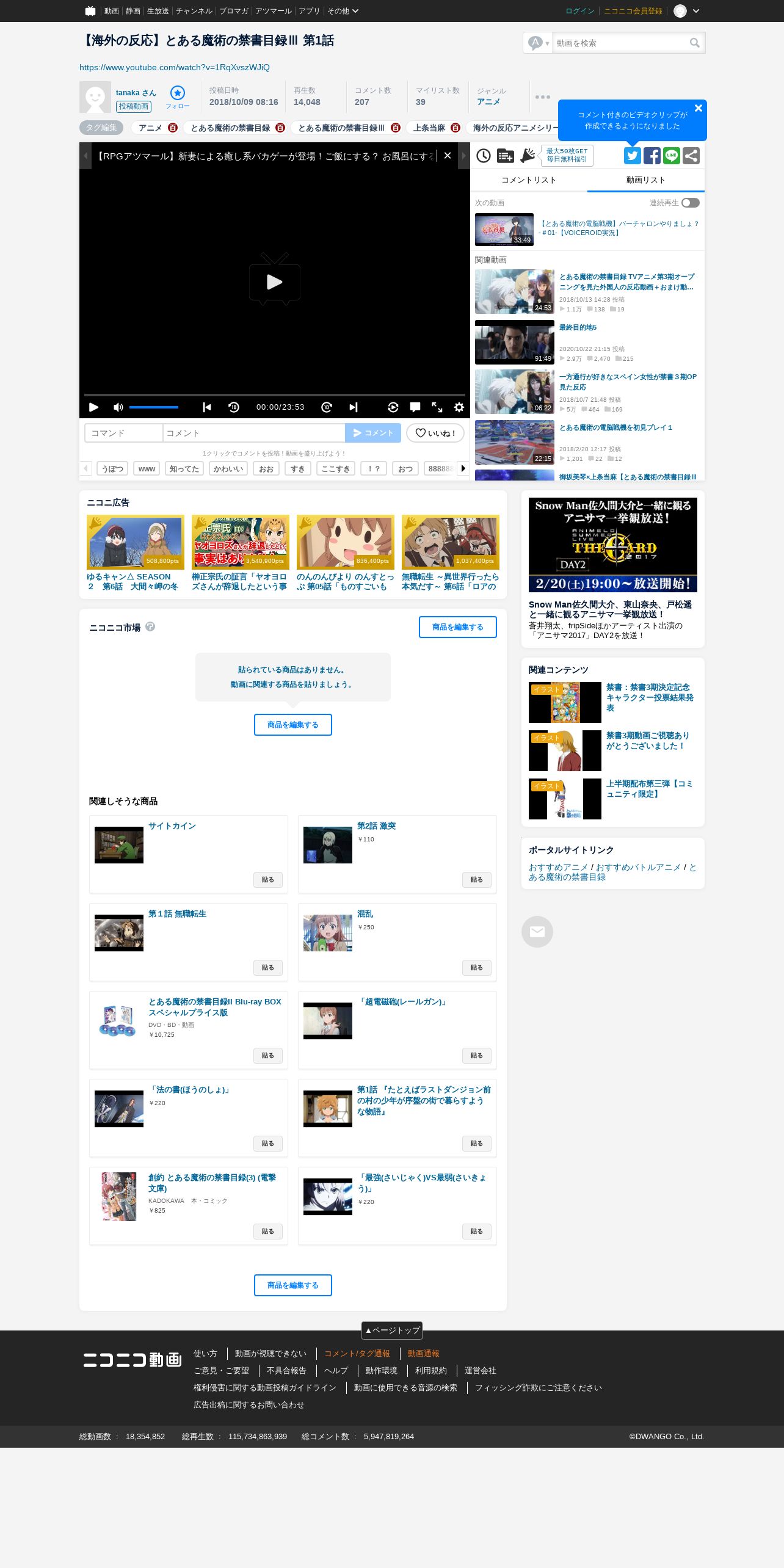Click the いいね！ heart button
The width and height of the screenshot is (784, 1568).
[x=435, y=433]
